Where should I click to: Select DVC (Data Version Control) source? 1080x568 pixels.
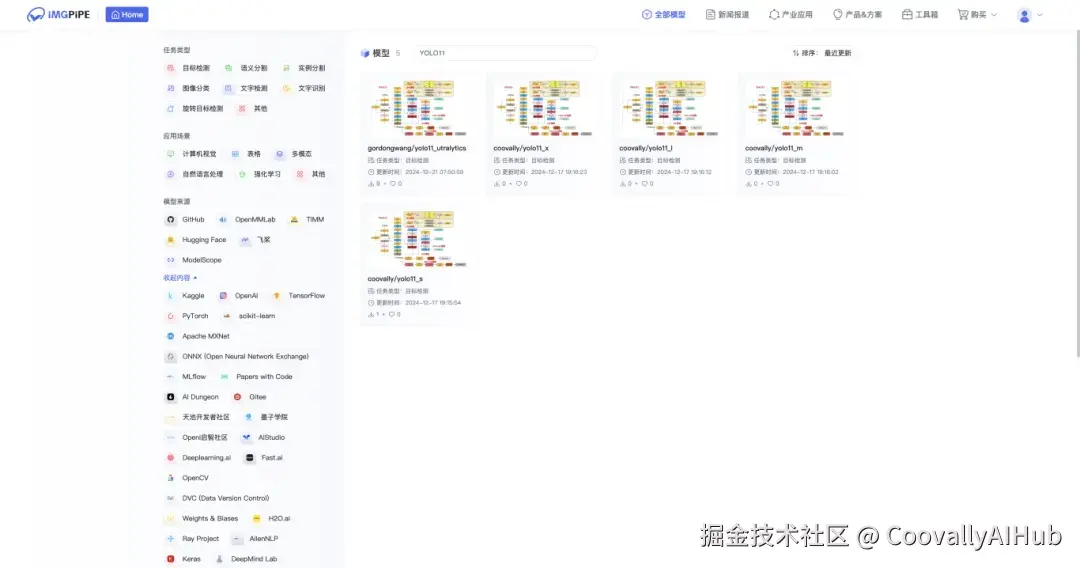(218, 498)
